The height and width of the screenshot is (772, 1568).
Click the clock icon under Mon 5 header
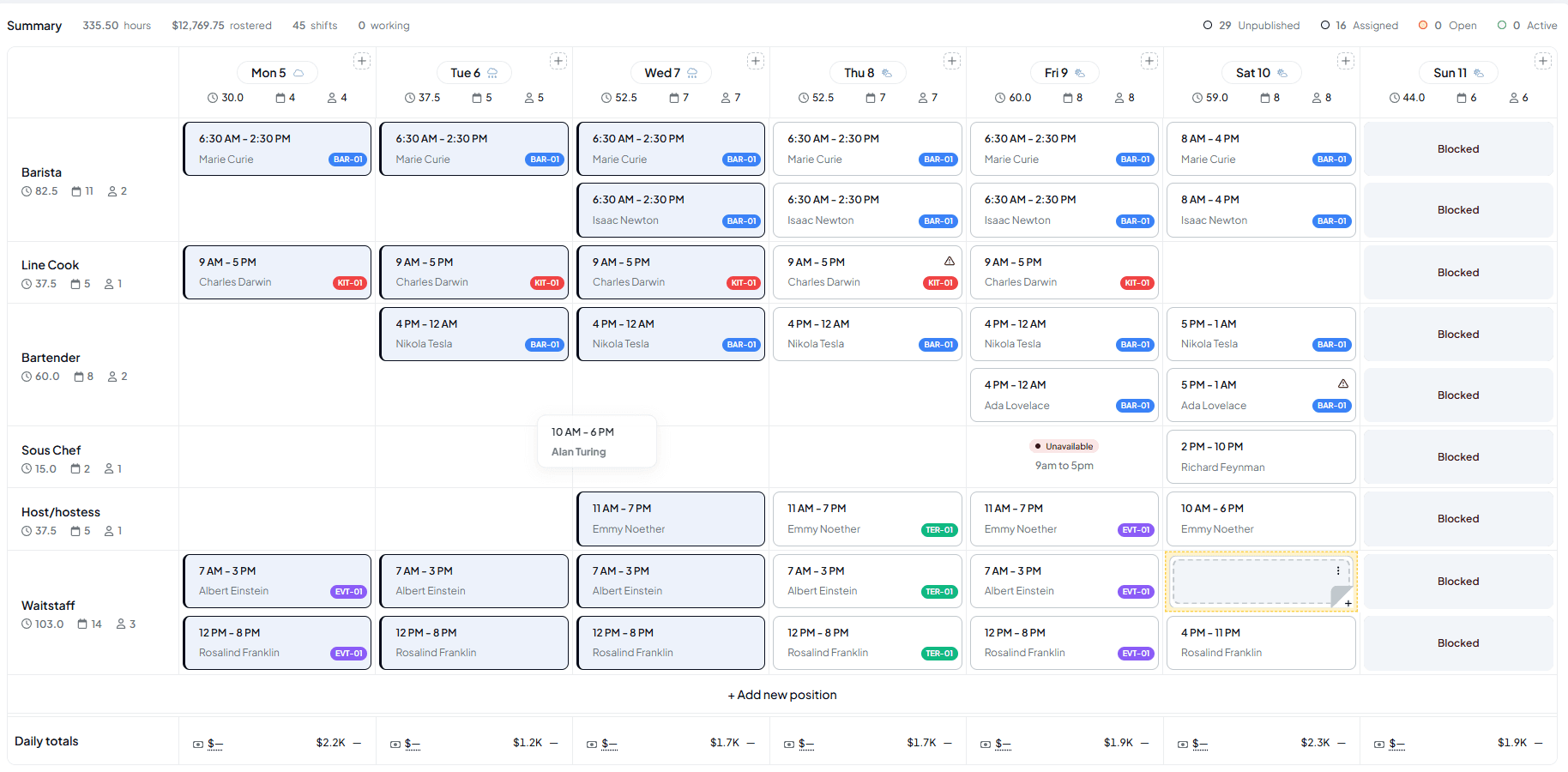213,98
